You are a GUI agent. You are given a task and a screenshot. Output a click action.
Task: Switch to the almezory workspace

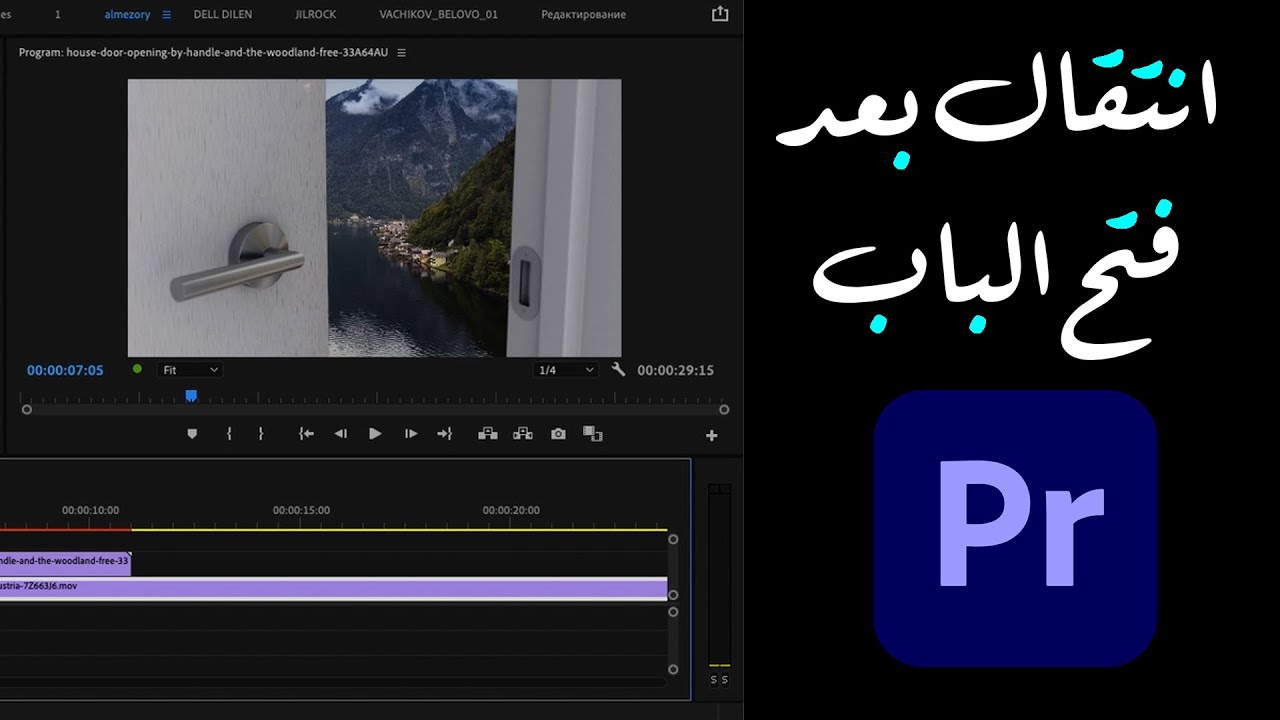(x=126, y=15)
